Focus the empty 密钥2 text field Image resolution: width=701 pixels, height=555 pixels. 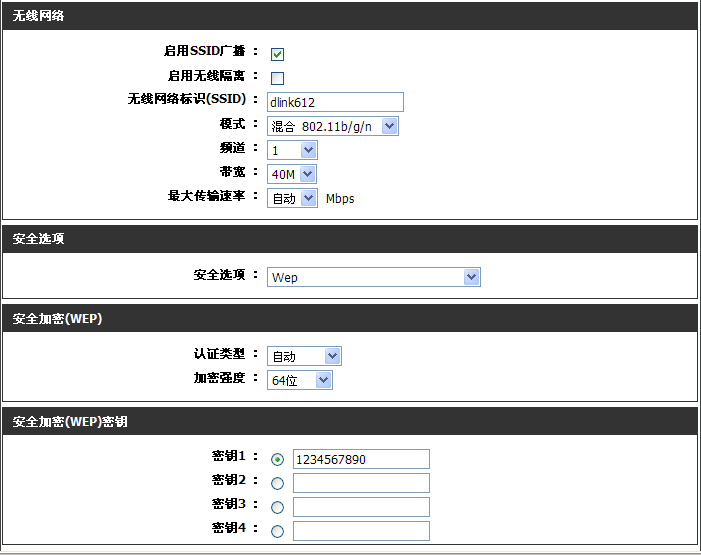click(x=360, y=483)
